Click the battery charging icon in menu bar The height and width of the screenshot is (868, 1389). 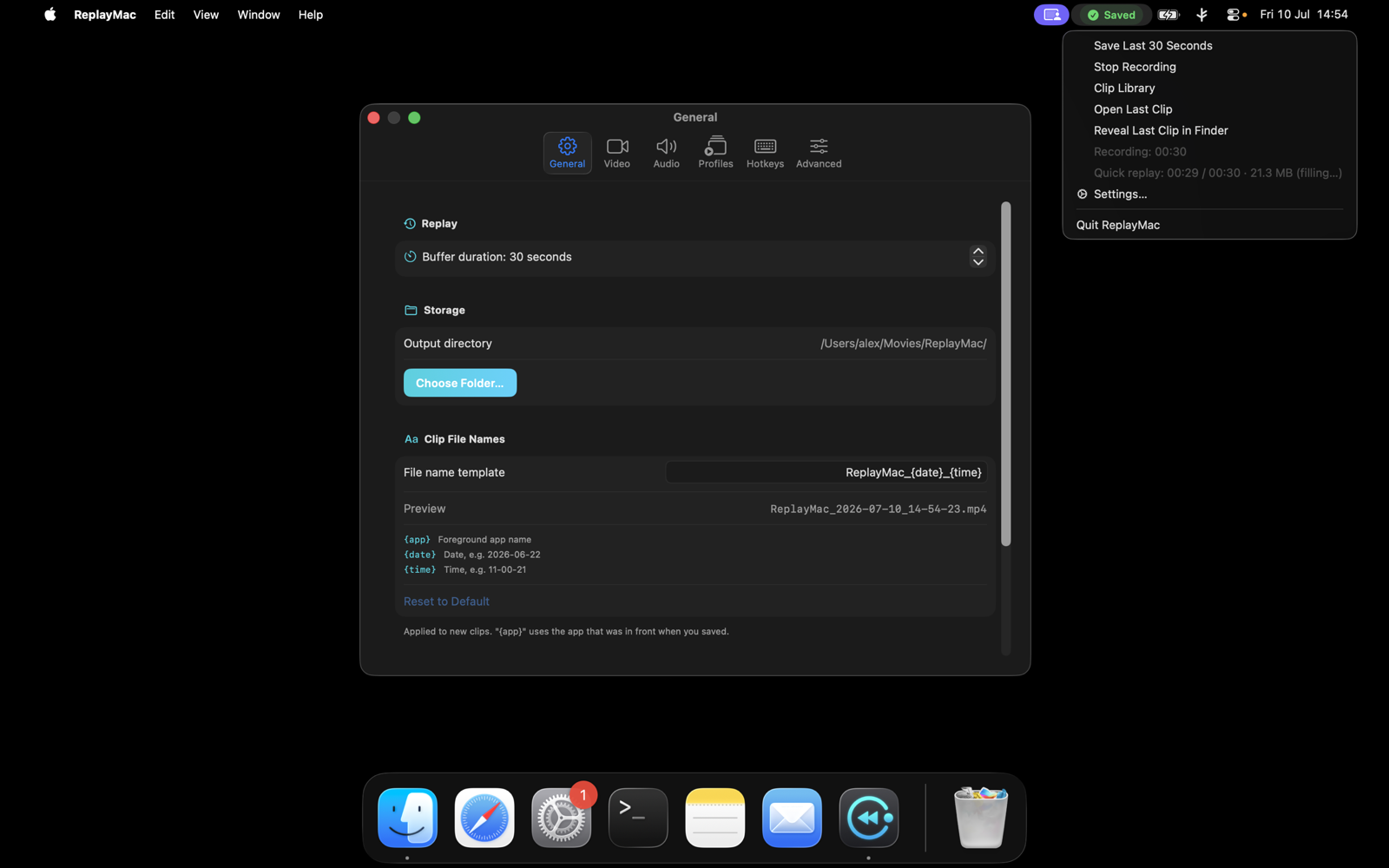1168,15
